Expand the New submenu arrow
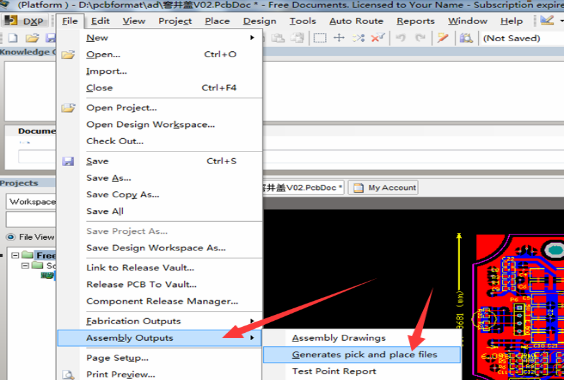The image size is (565, 380). pos(252,37)
